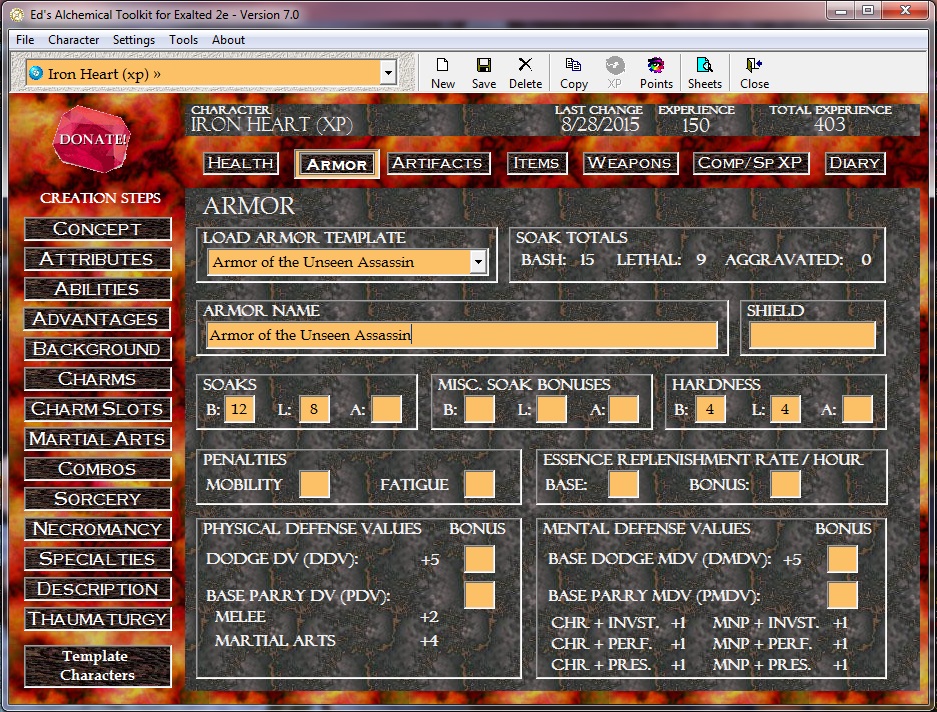Image resolution: width=937 pixels, height=712 pixels.
Task: Open the Background creation step
Action: pyautogui.click(x=97, y=349)
